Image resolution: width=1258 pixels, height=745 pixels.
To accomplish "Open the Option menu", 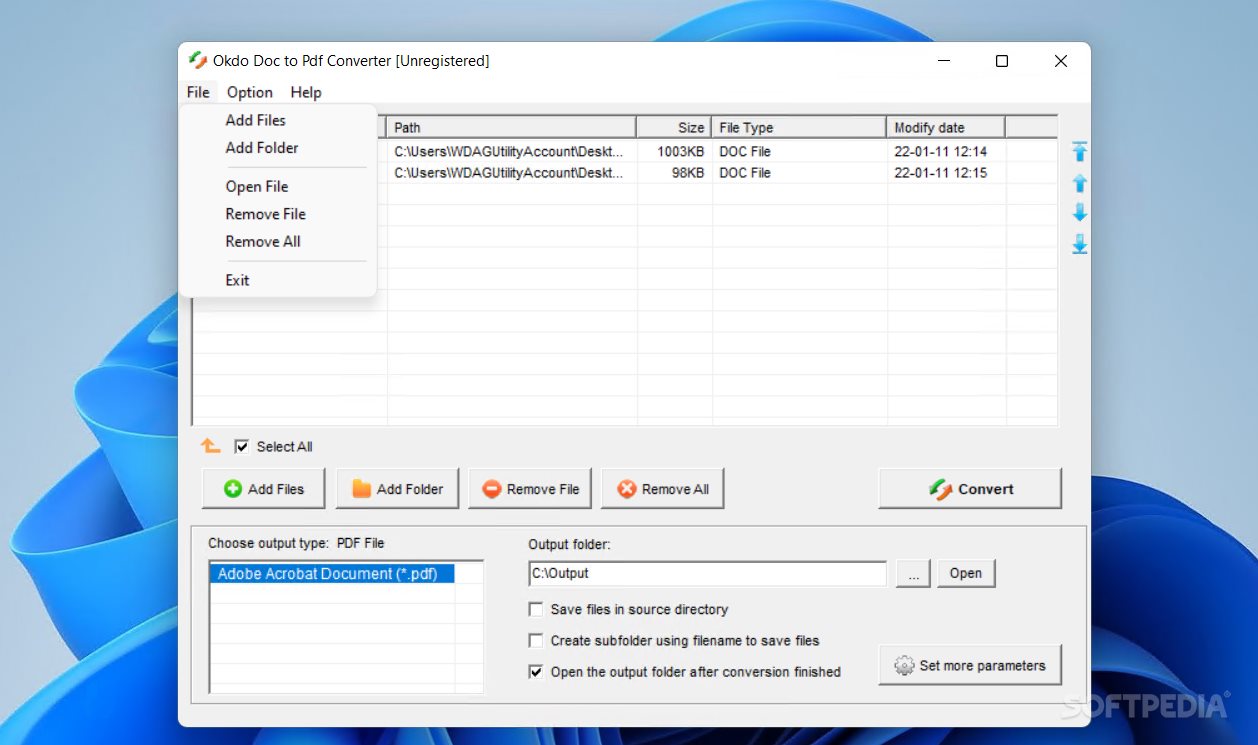I will 249,92.
